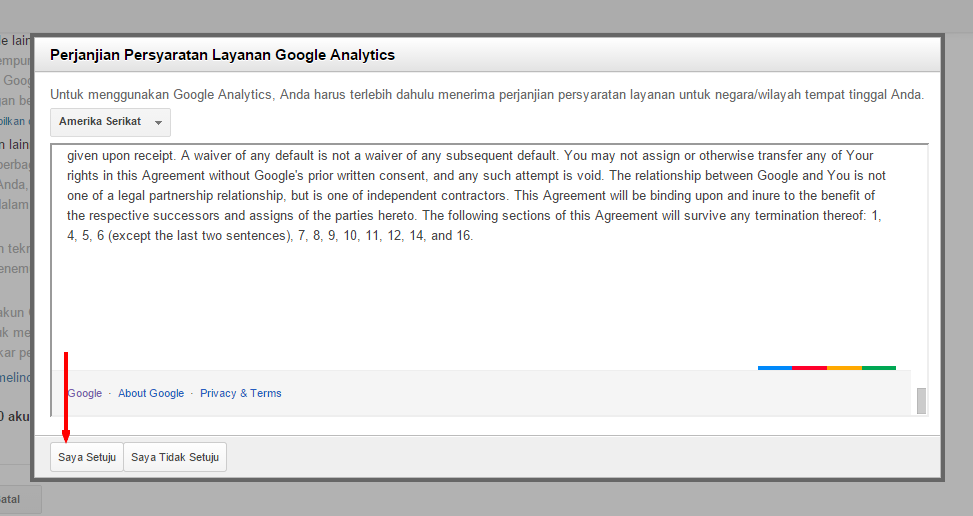Click the agreement text scrollbar thumb
The image size is (973, 516).
(921, 401)
